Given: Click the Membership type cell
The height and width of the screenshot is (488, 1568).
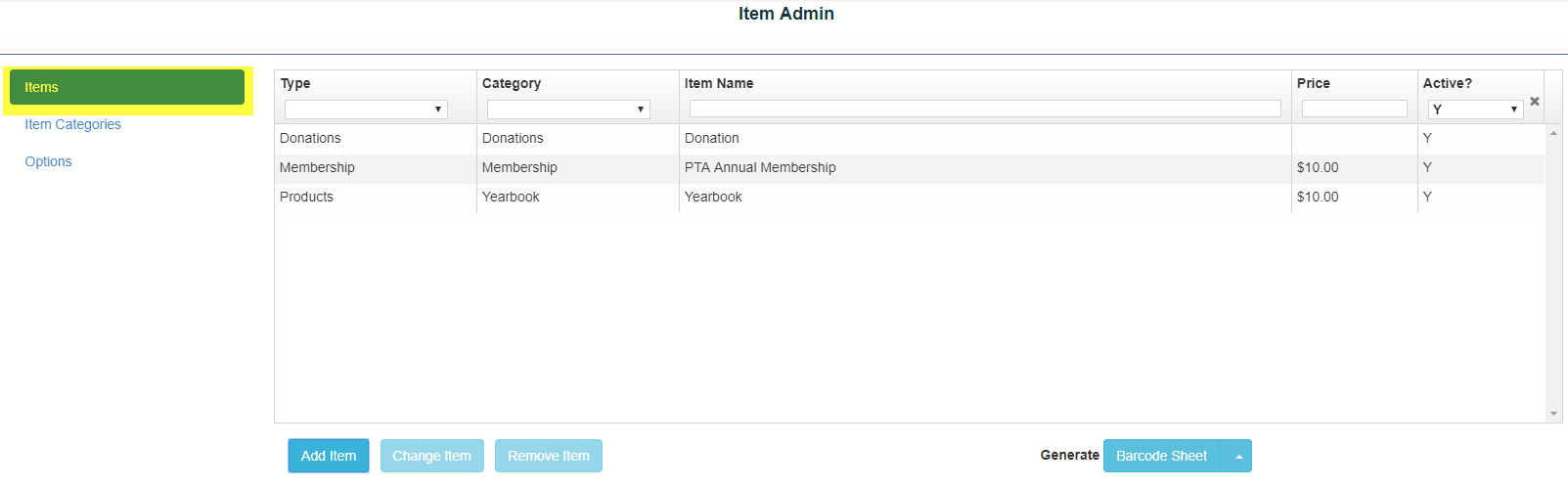Looking at the screenshot, I should point(376,168).
